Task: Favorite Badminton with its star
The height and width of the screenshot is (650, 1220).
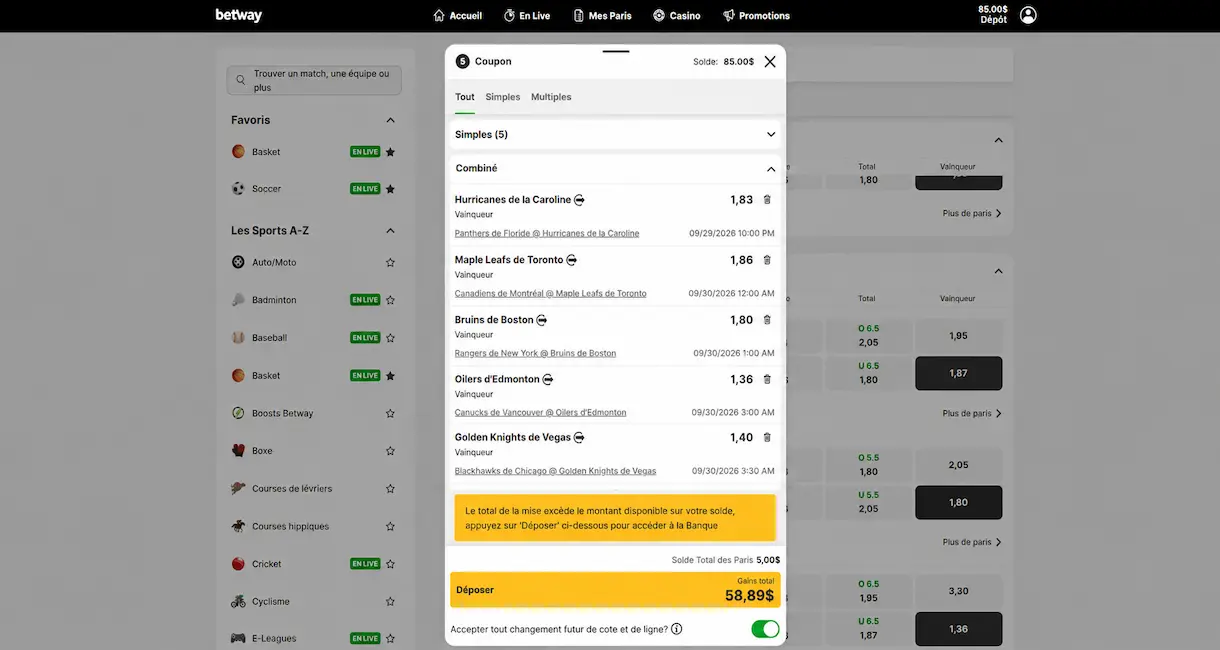Action: pyautogui.click(x=390, y=300)
